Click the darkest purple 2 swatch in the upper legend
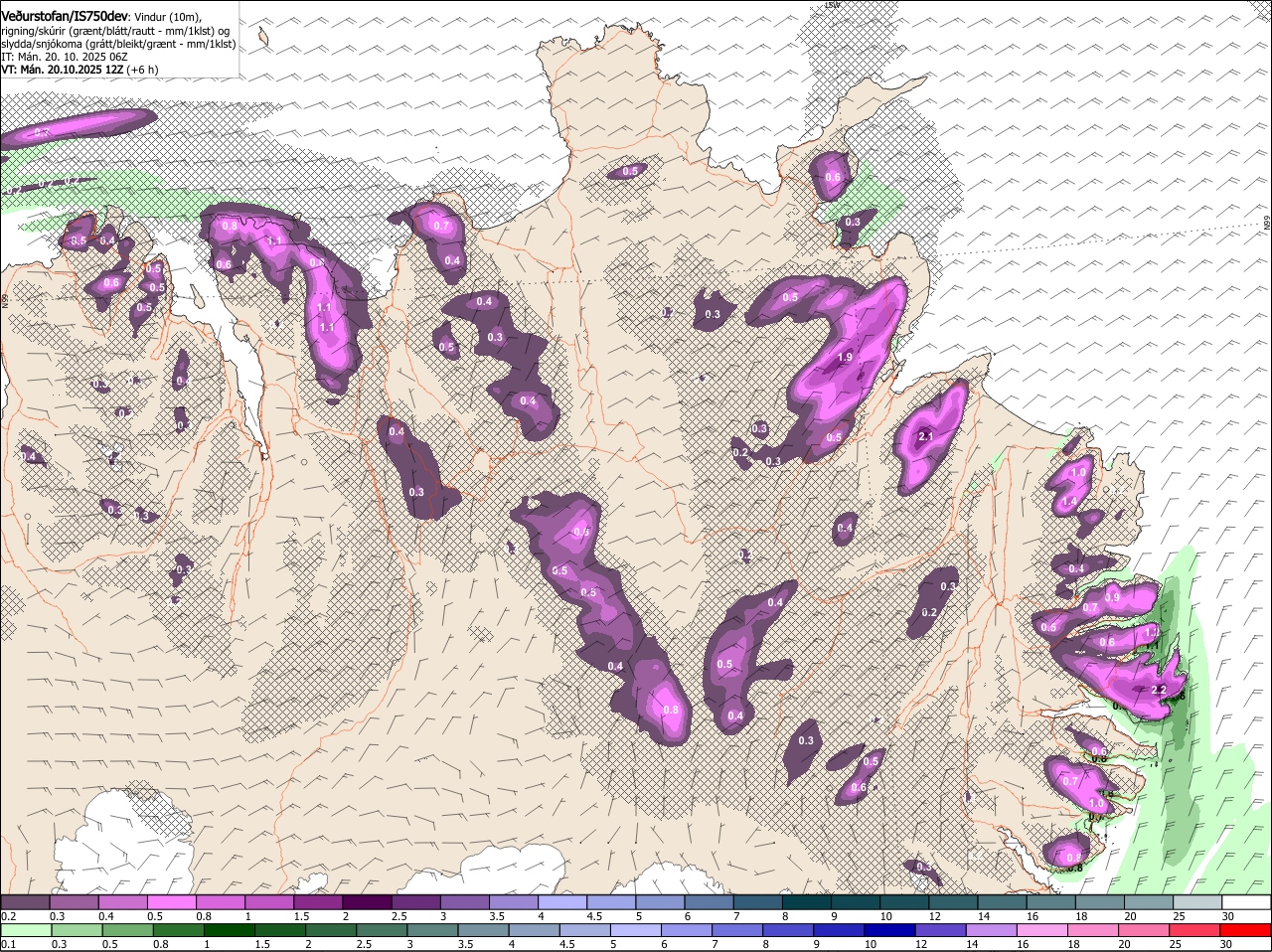The height and width of the screenshot is (952, 1272). pos(369,902)
